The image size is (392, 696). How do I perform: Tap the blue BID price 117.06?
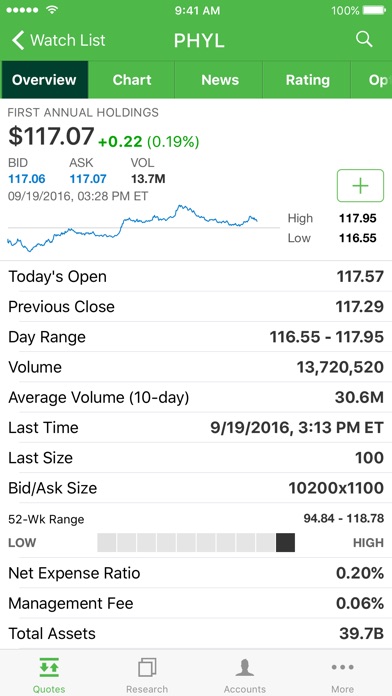point(27,179)
